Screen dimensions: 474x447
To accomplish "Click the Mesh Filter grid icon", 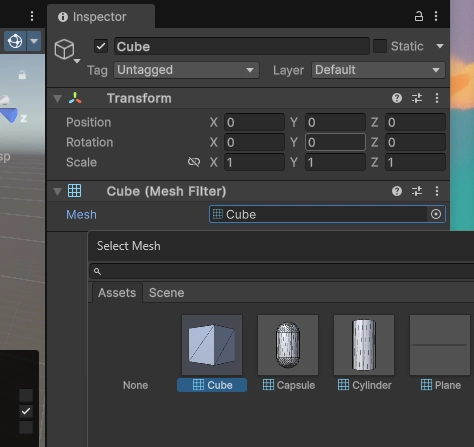I will tap(74, 191).
